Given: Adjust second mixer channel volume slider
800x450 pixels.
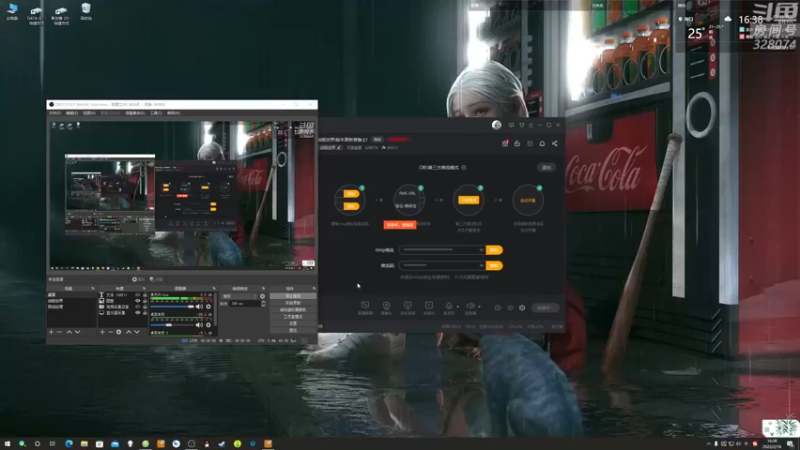Looking at the screenshot, I should (x=172, y=325).
